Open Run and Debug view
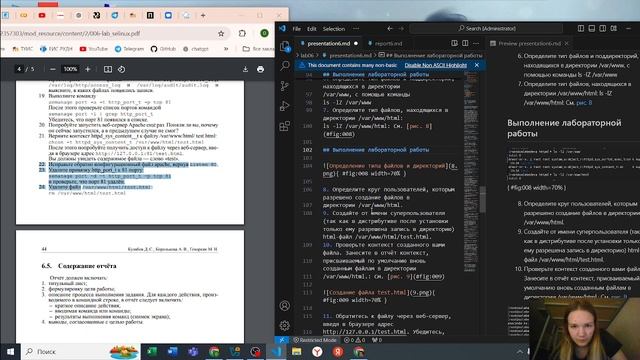The height and width of the screenshot is (360, 640). [x=285, y=106]
